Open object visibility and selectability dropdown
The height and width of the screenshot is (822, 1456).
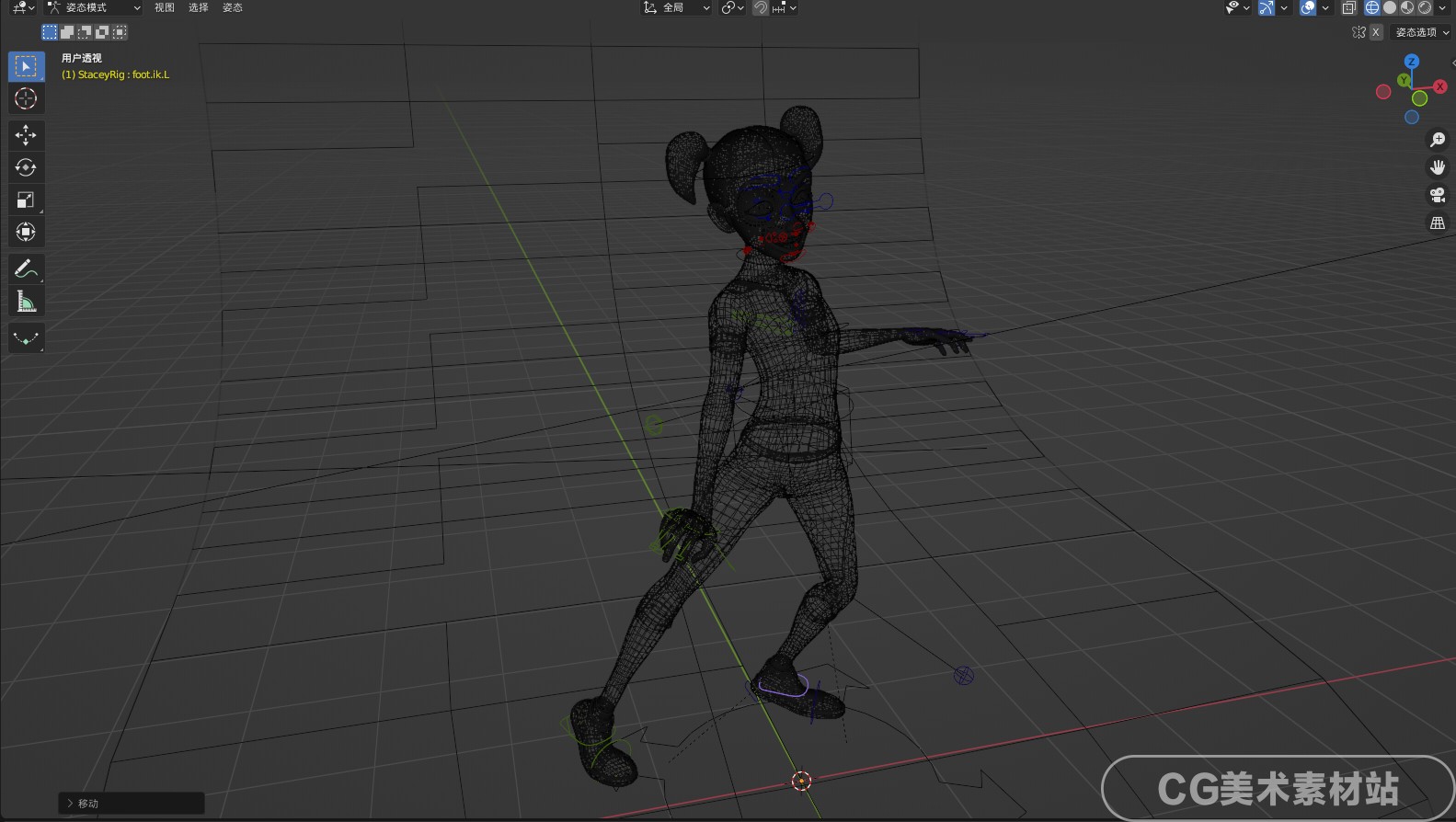click(1237, 7)
